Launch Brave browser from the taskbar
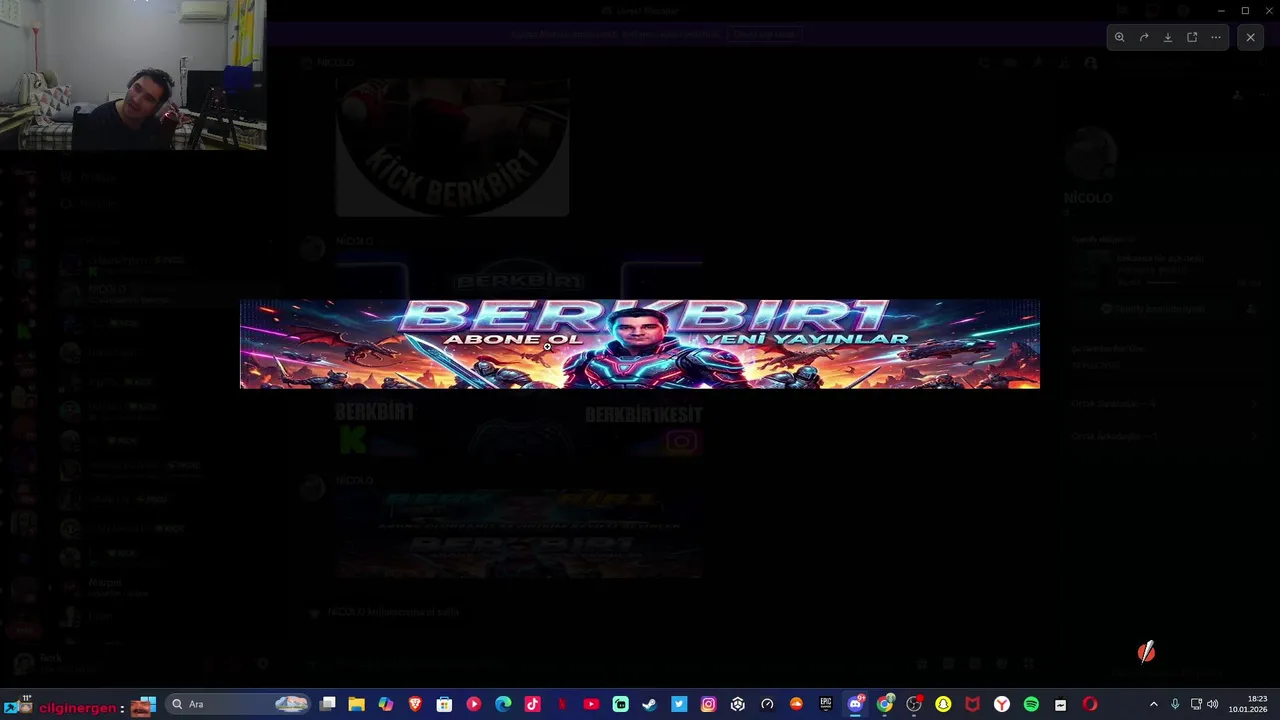 click(415, 705)
